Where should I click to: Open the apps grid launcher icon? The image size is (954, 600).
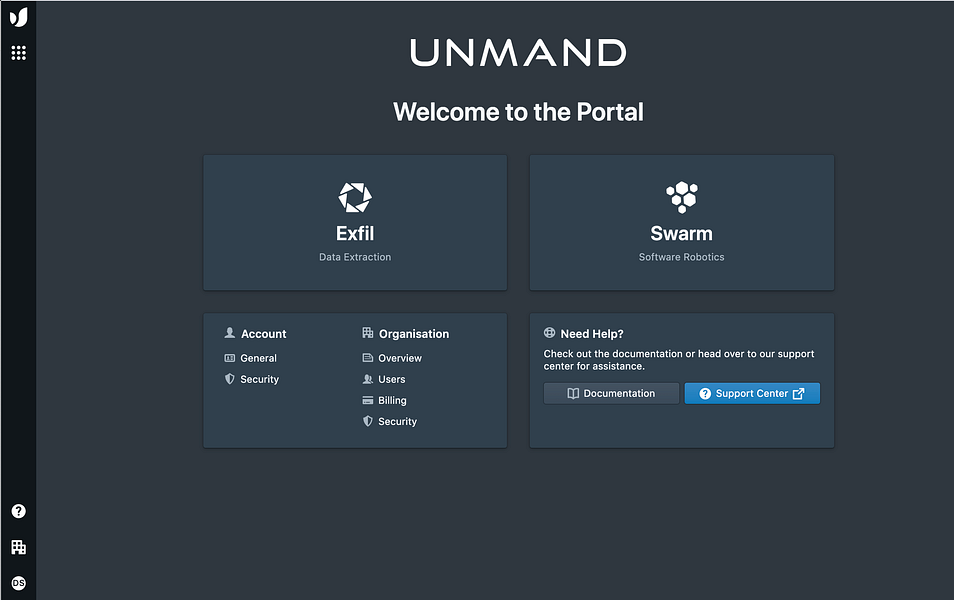click(19, 53)
